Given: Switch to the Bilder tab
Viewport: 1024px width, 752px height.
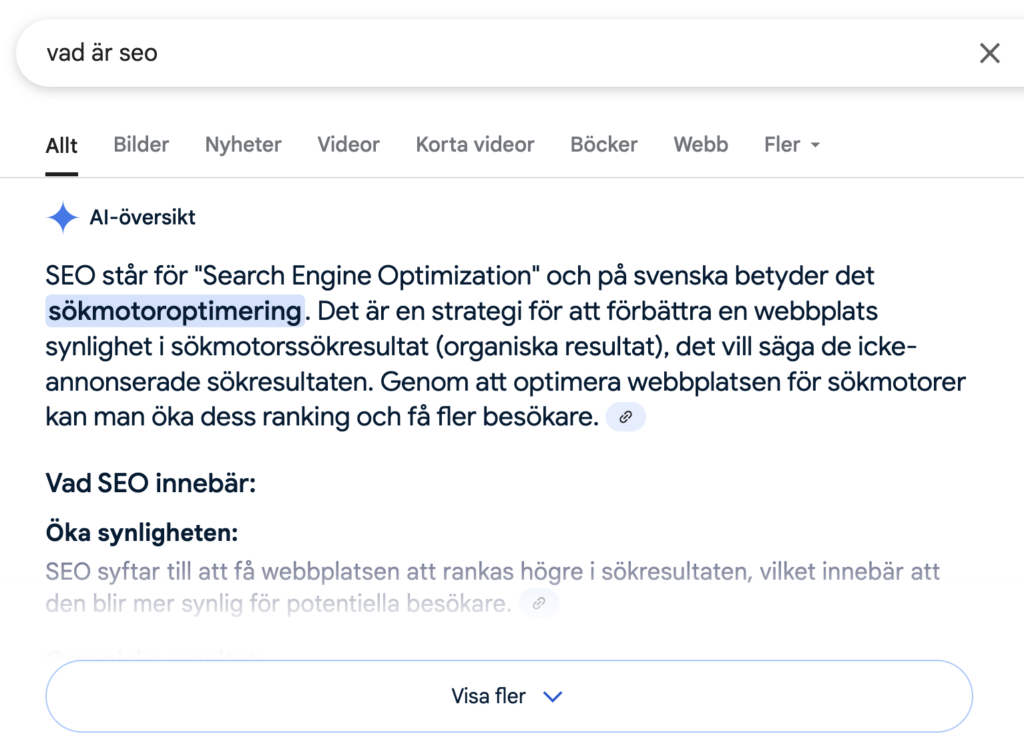Looking at the screenshot, I should 141,144.
